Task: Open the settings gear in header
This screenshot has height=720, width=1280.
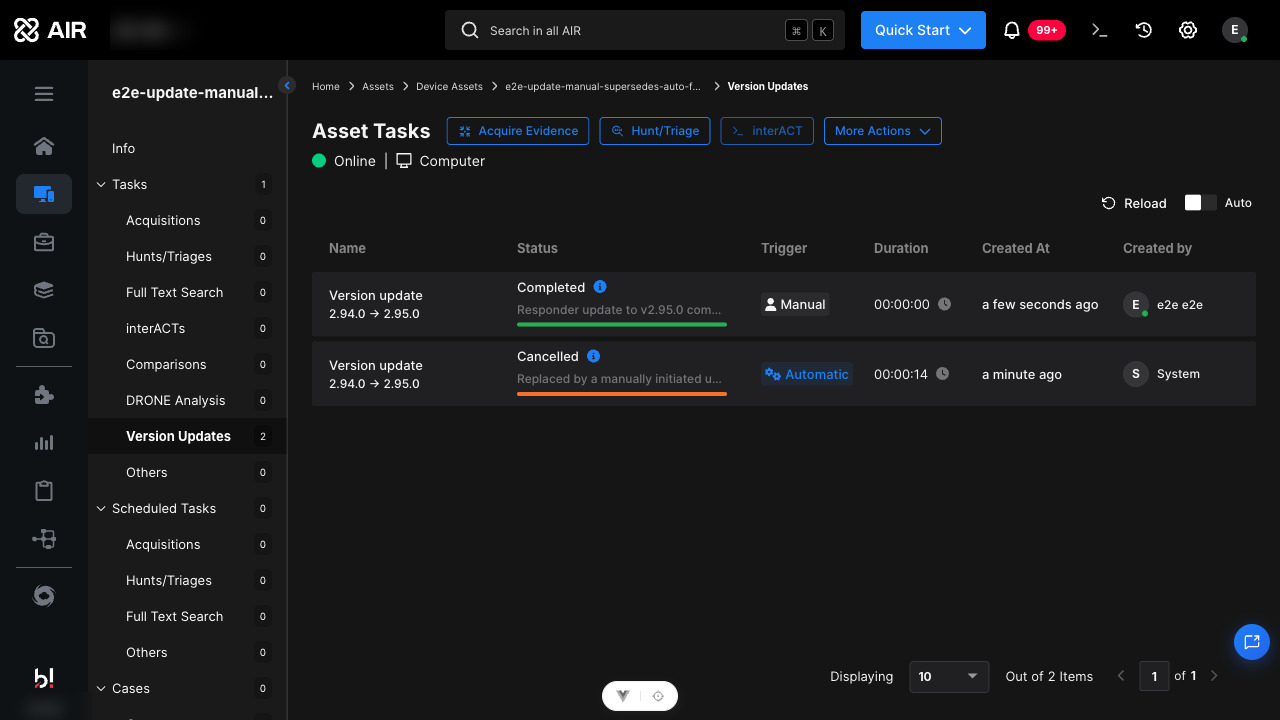Action: pyautogui.click(x=1188, y=30)
